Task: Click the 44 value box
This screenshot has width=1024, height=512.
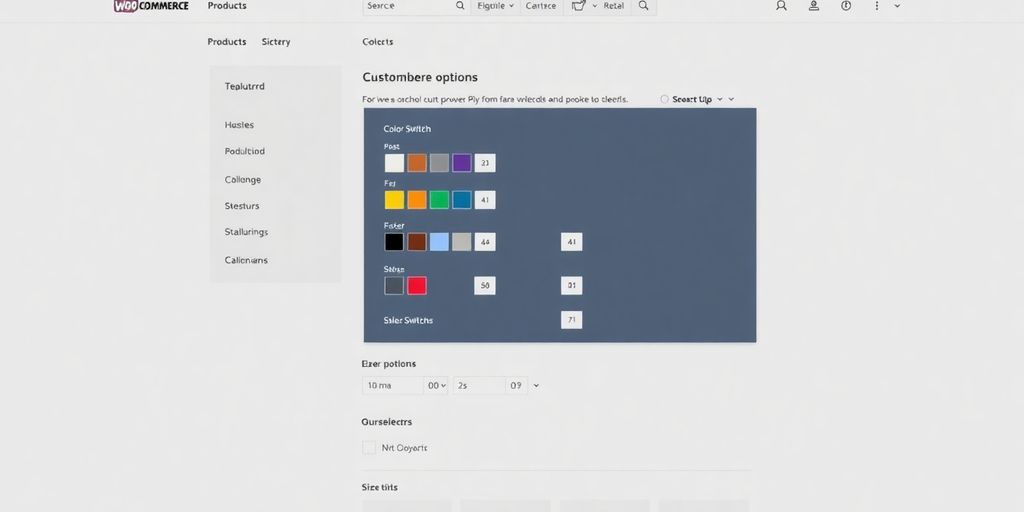Action: coord(485,242)
